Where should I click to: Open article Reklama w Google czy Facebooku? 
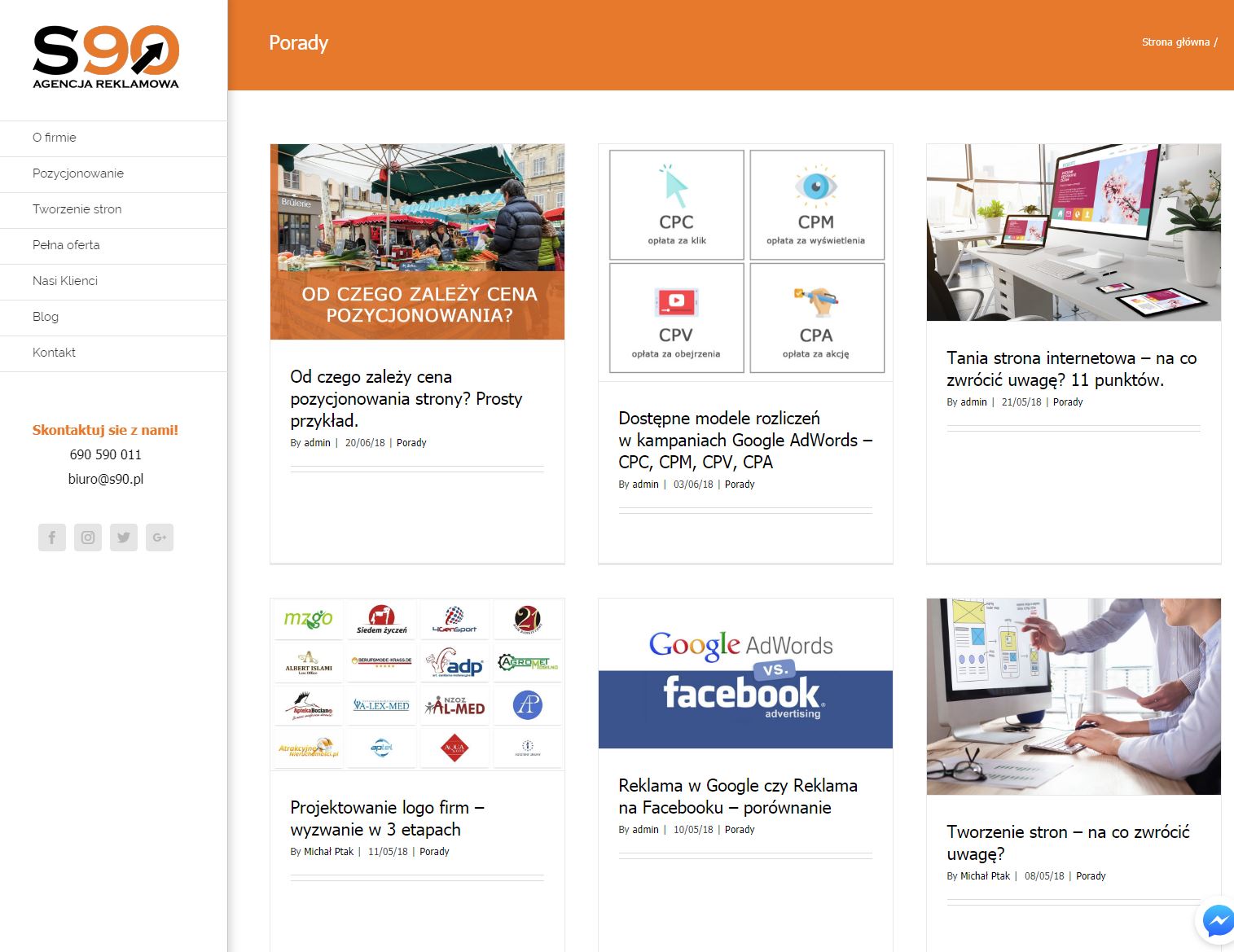click(x=737, y=796)
